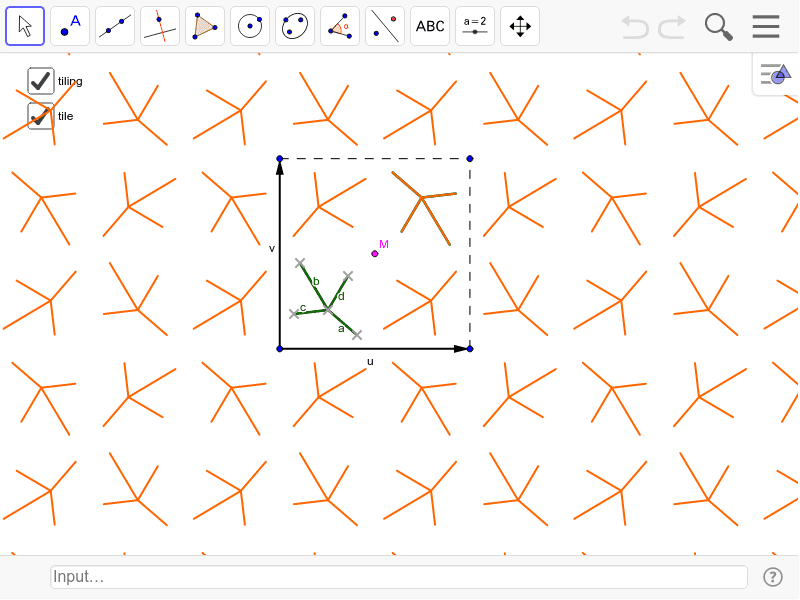Open the hamburger main menu

(765, 27)
